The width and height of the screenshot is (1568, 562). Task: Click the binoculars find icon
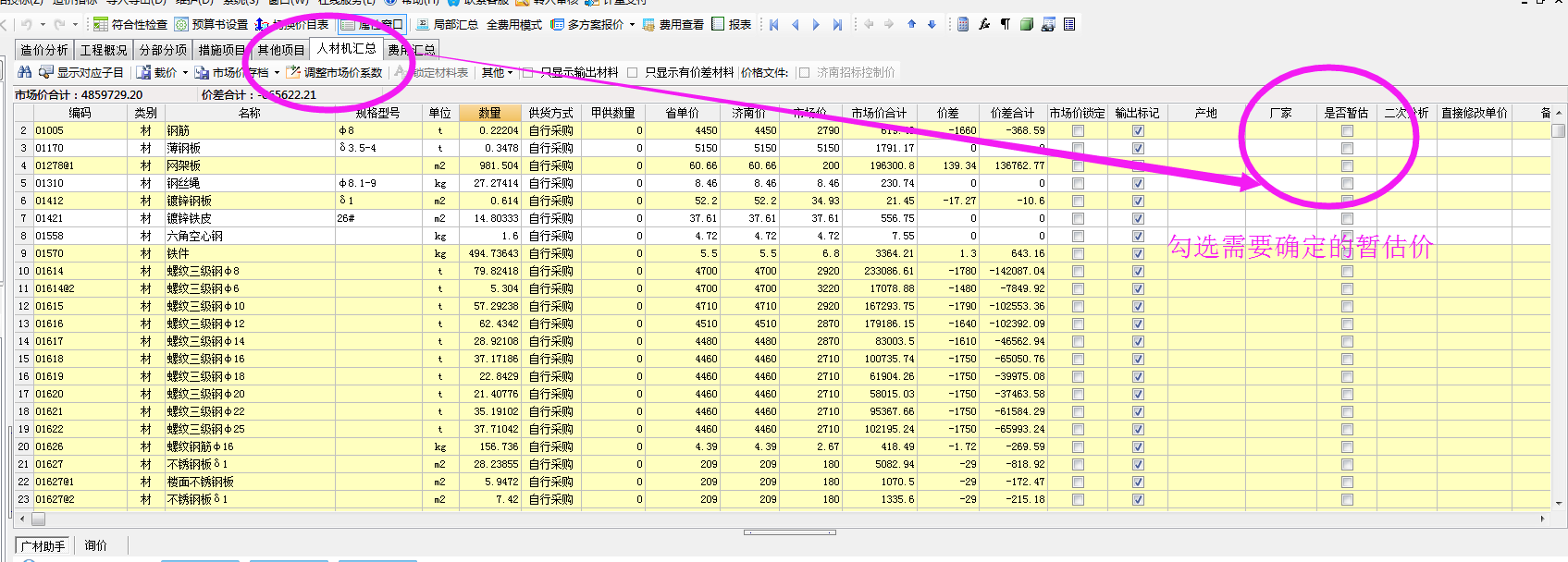tap(24, 72)
